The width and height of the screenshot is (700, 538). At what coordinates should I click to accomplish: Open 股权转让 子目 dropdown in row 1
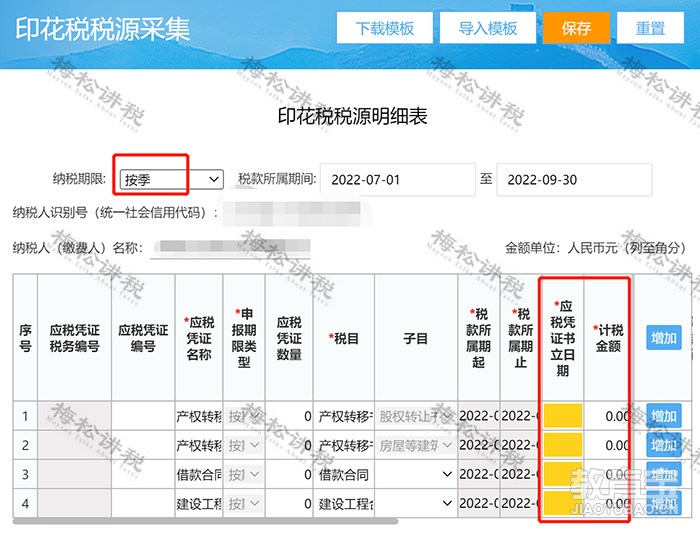click(x=415, y=416)
